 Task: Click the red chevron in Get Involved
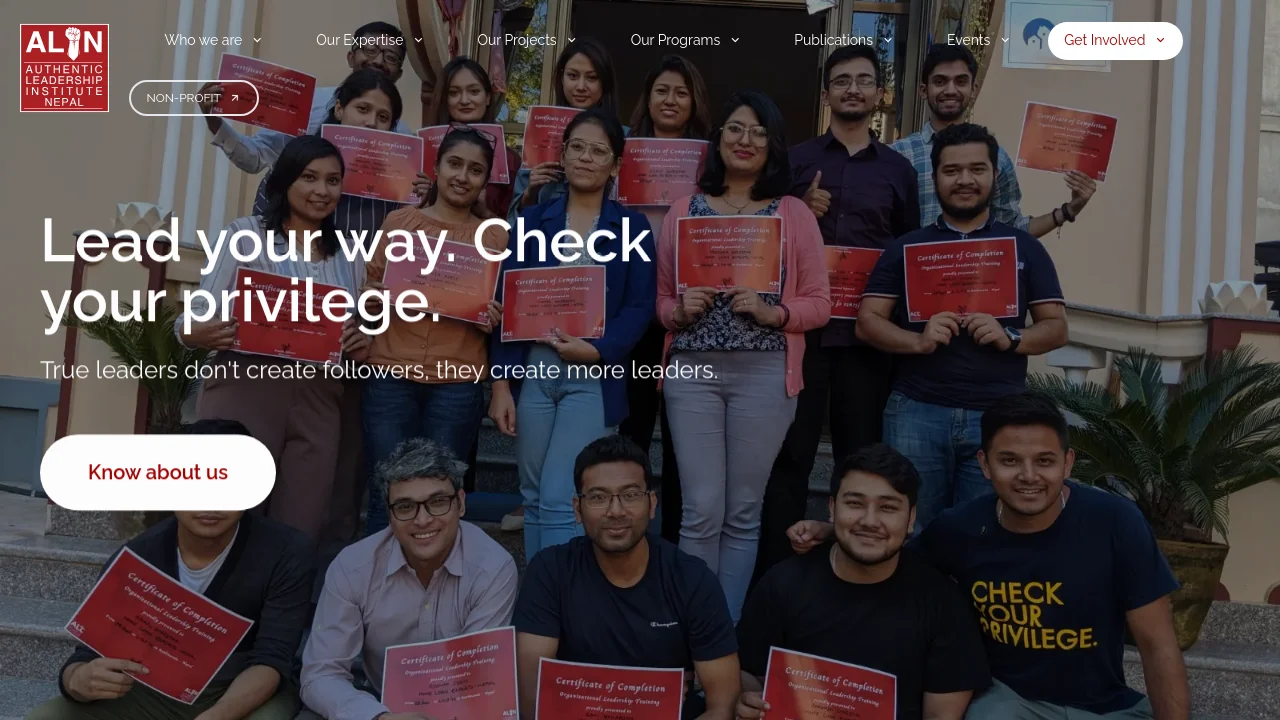pos(1160,40)
